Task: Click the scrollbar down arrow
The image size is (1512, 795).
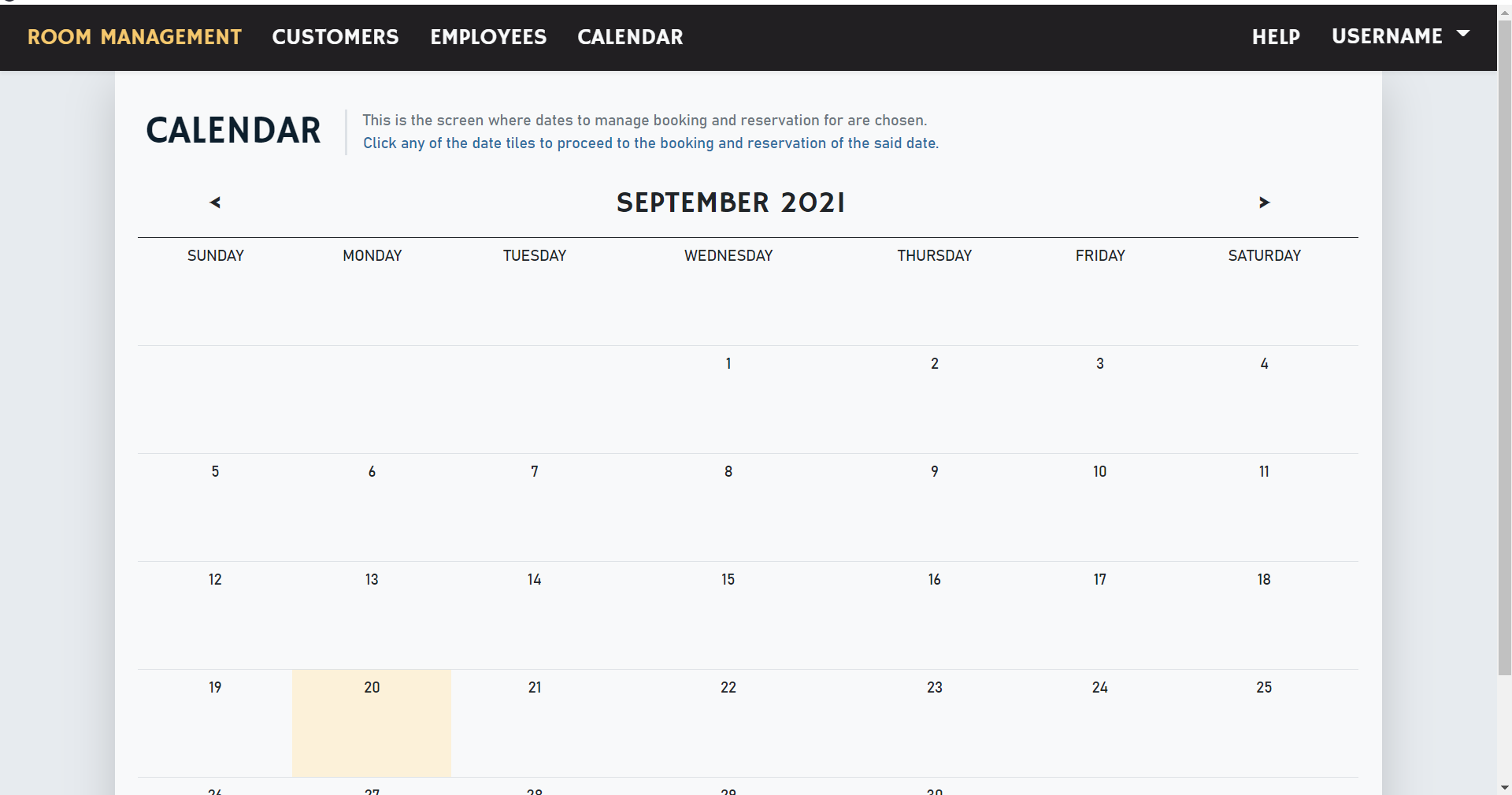Action: [1505, 787]
